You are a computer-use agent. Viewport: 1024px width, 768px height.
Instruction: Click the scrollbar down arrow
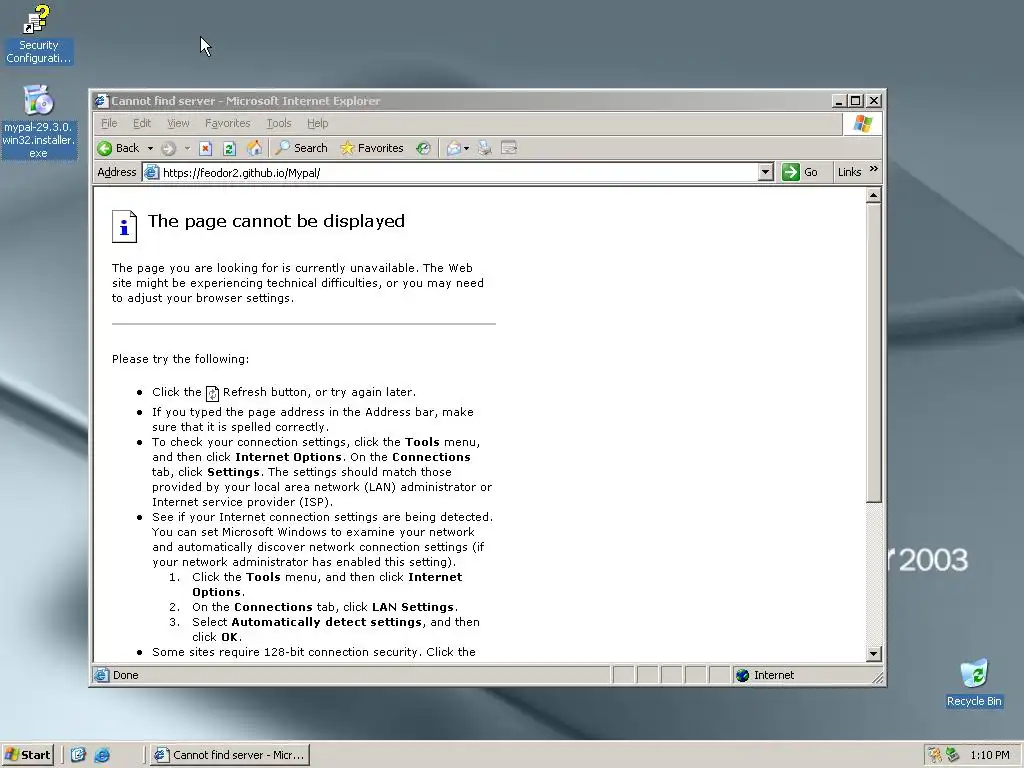(874, 654)
